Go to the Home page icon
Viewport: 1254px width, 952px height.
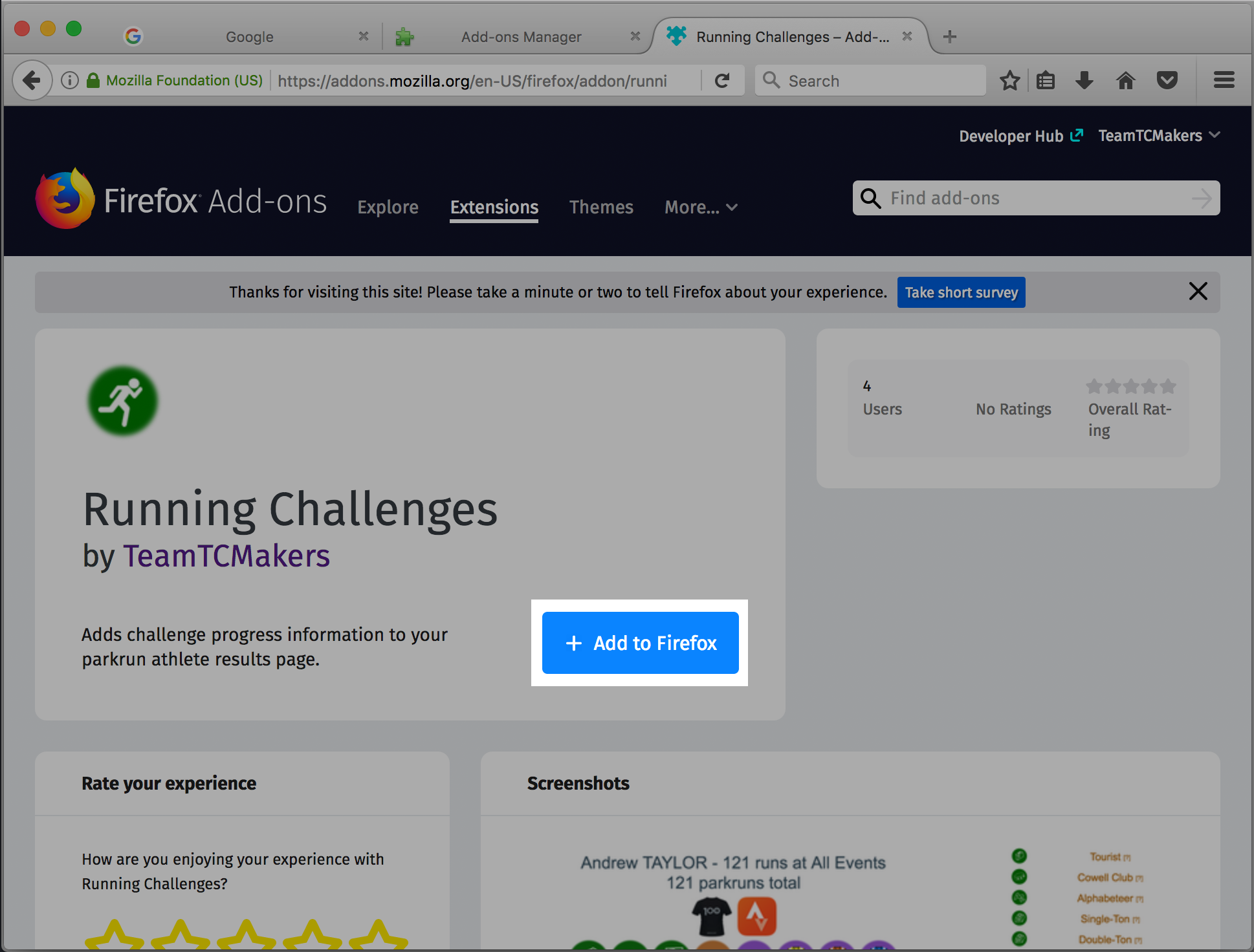1126,81
